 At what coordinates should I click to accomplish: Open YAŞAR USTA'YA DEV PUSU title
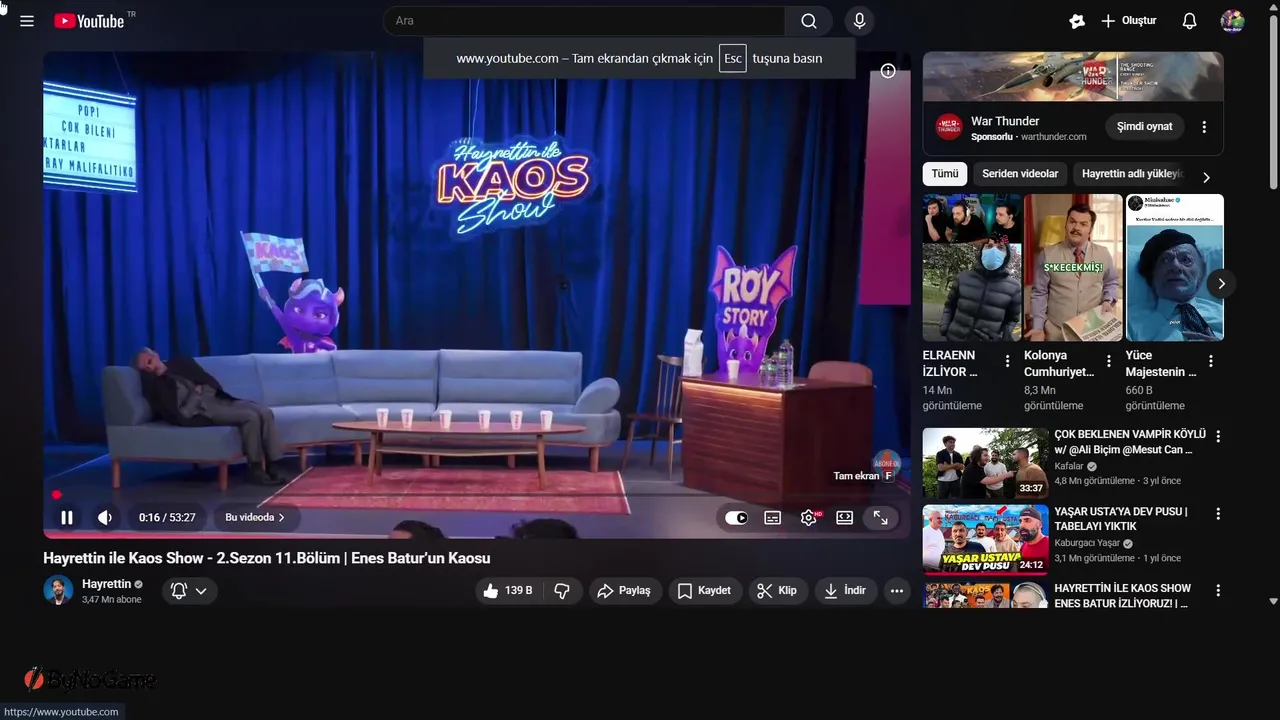(1121, 519)
